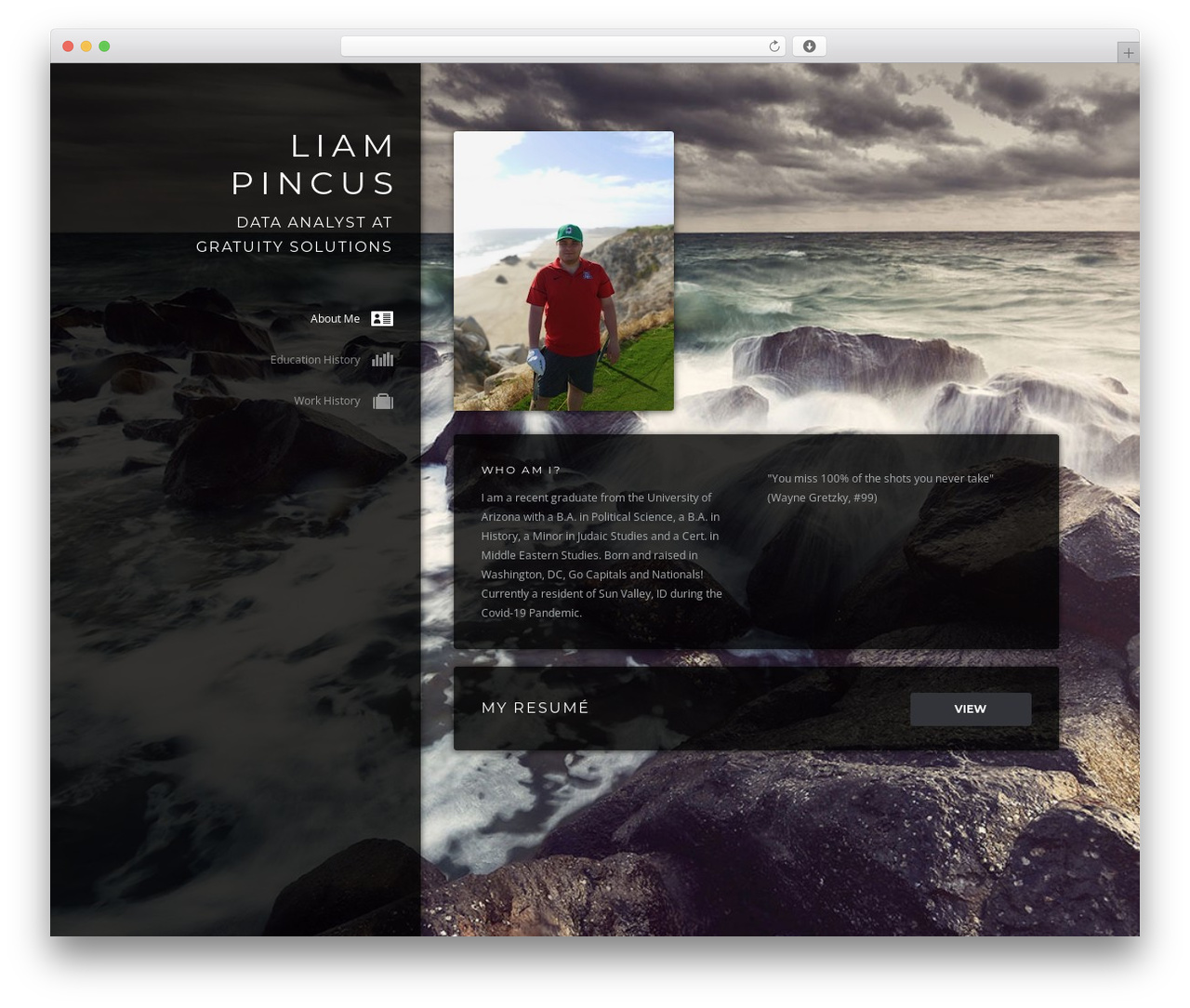Reload the page using the refresh icon

click(773, 46)
